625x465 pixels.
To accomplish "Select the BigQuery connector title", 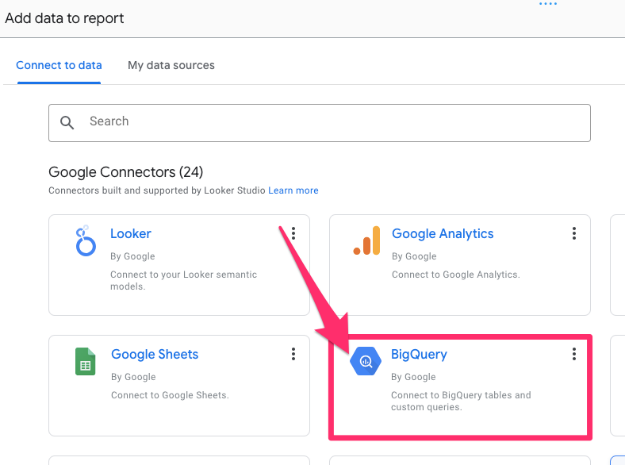I will click(419, 354).
